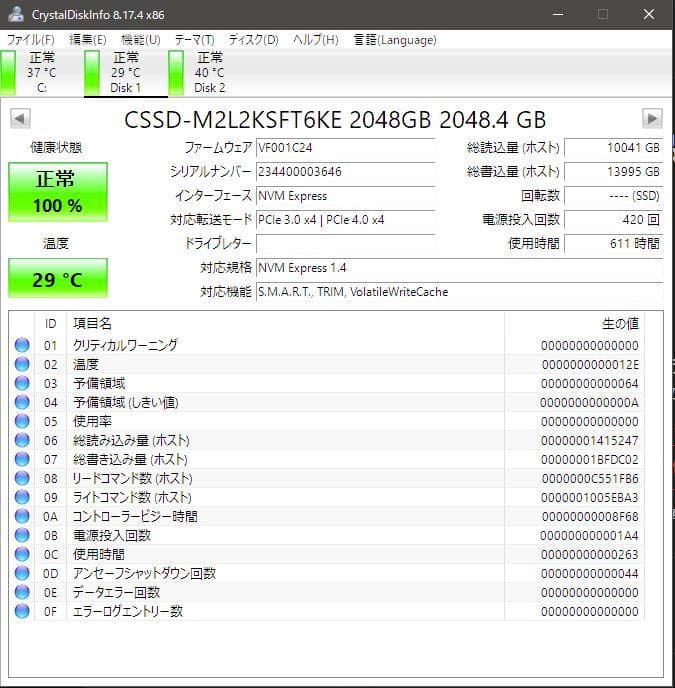The image size is (675, 688).
Task: Go to next disk with right arrow
Action: (x=652, y=118)
